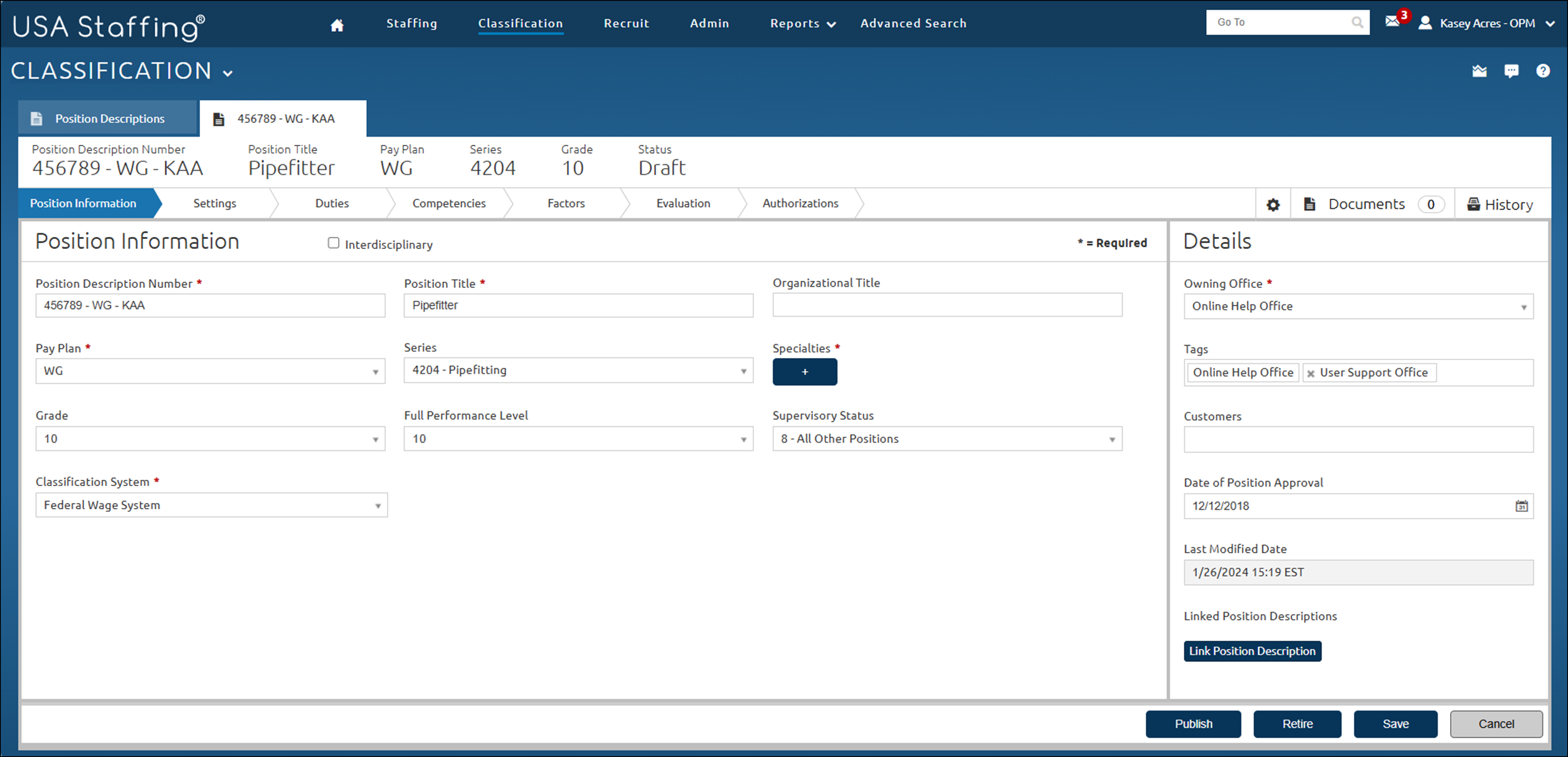Go to the Competencies step
The image size is (1568, 757).
pos(449,203)
